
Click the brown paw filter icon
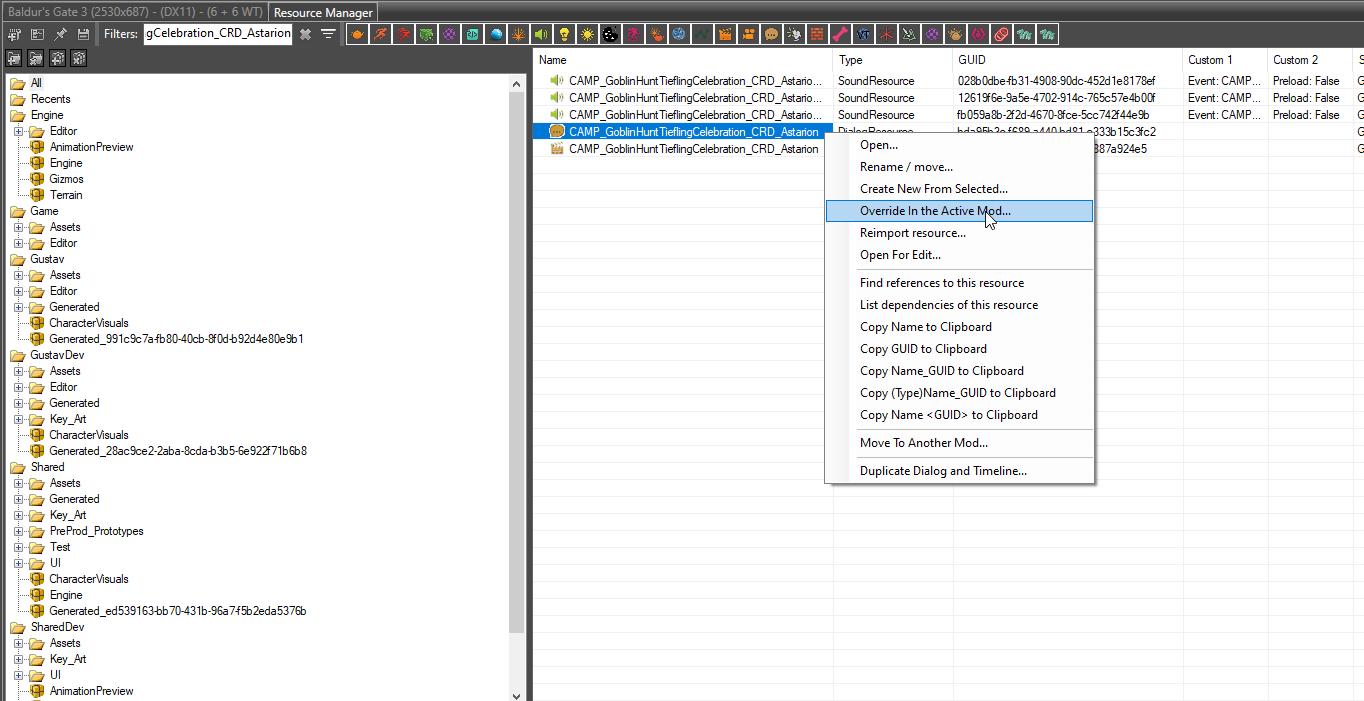955,34
